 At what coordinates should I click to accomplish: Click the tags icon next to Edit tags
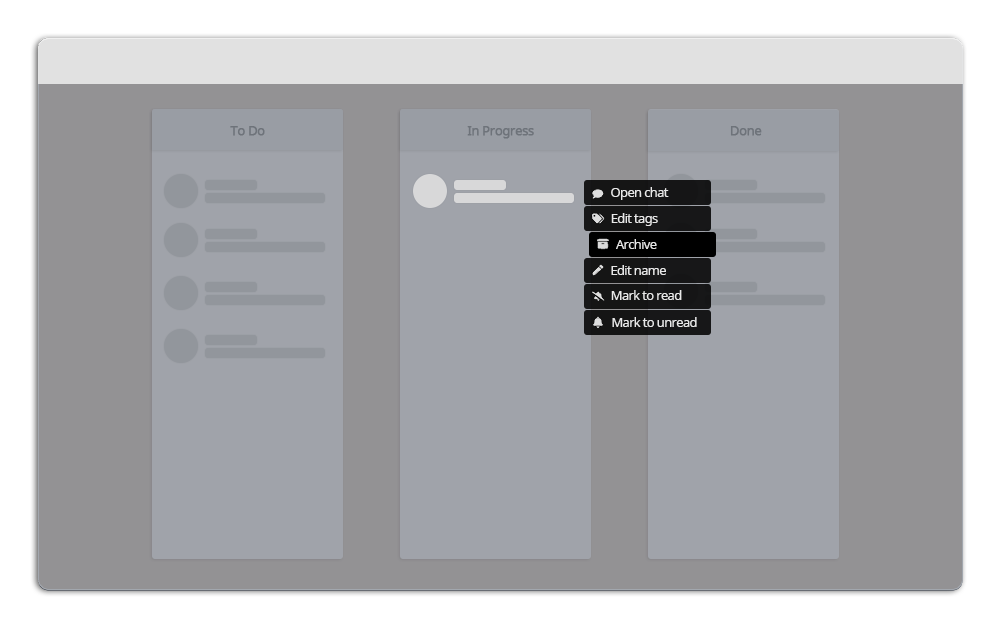click(x=598, y=219)
